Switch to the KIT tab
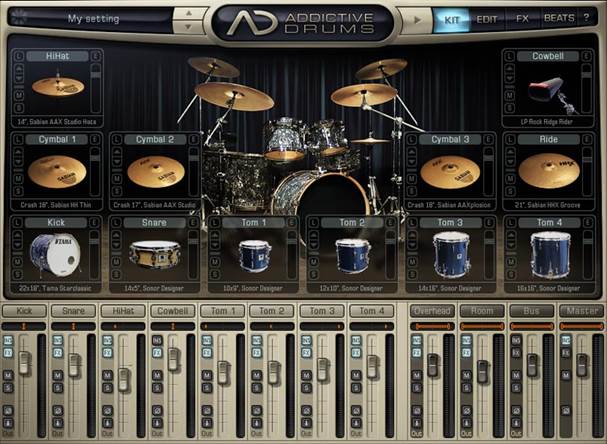Viewport: 607px width, 444px height. [451, 19]
